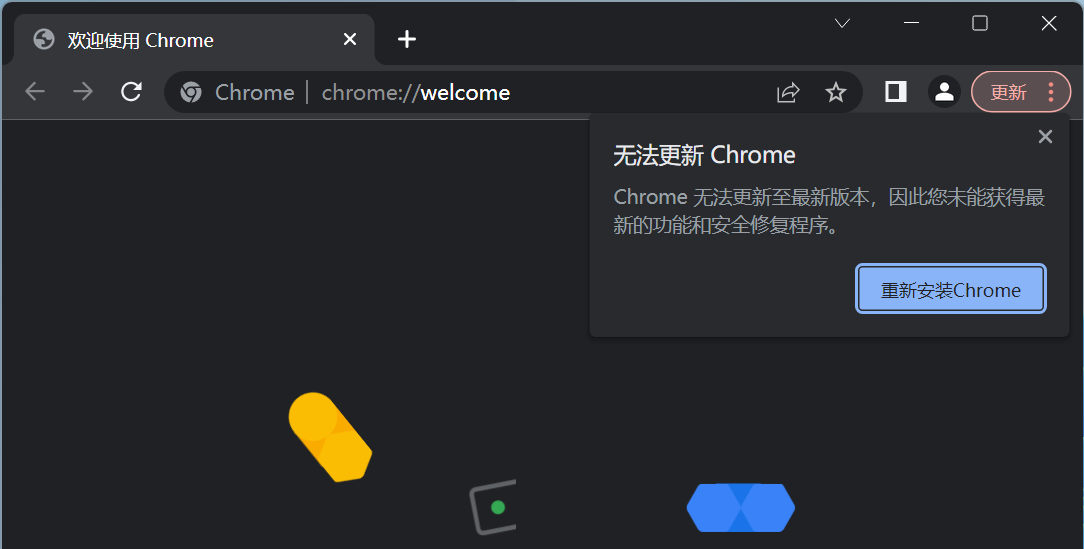
Task: Open a new tab with plus button
Action: [x=407, y=39]
